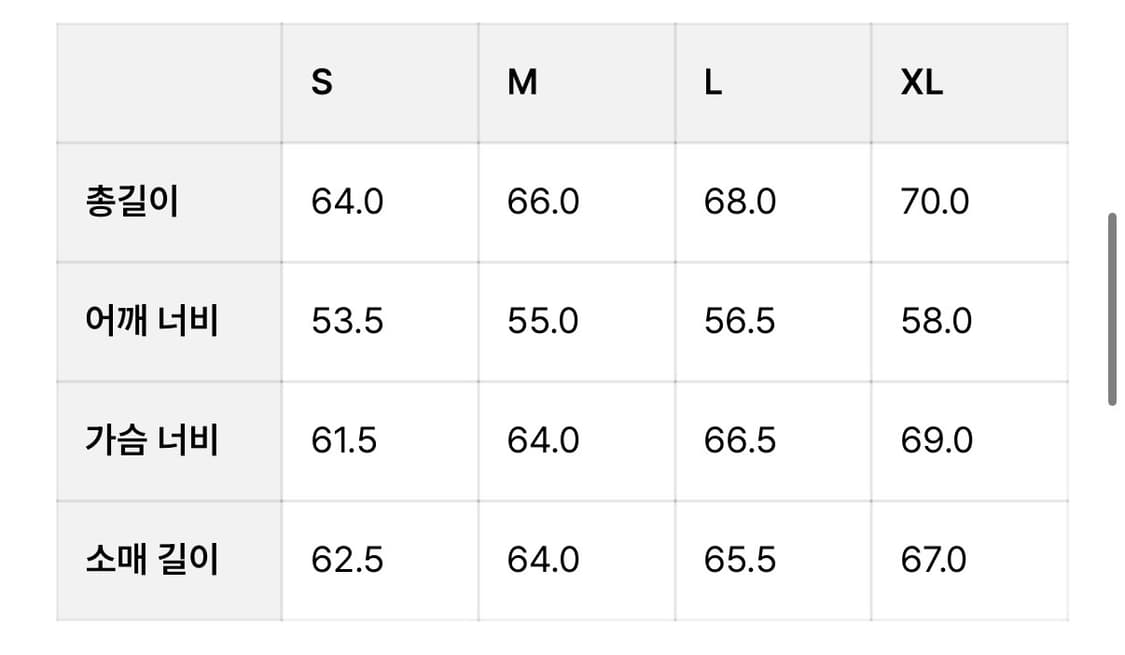This screenshot has height=655, width=1125.
Task: Click the 총길이 value 68.0 for L
Action: [x=740, y=202]
